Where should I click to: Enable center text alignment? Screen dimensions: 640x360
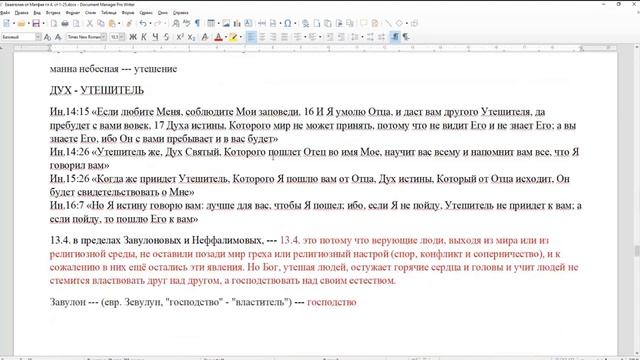click(x=262, y=37)
